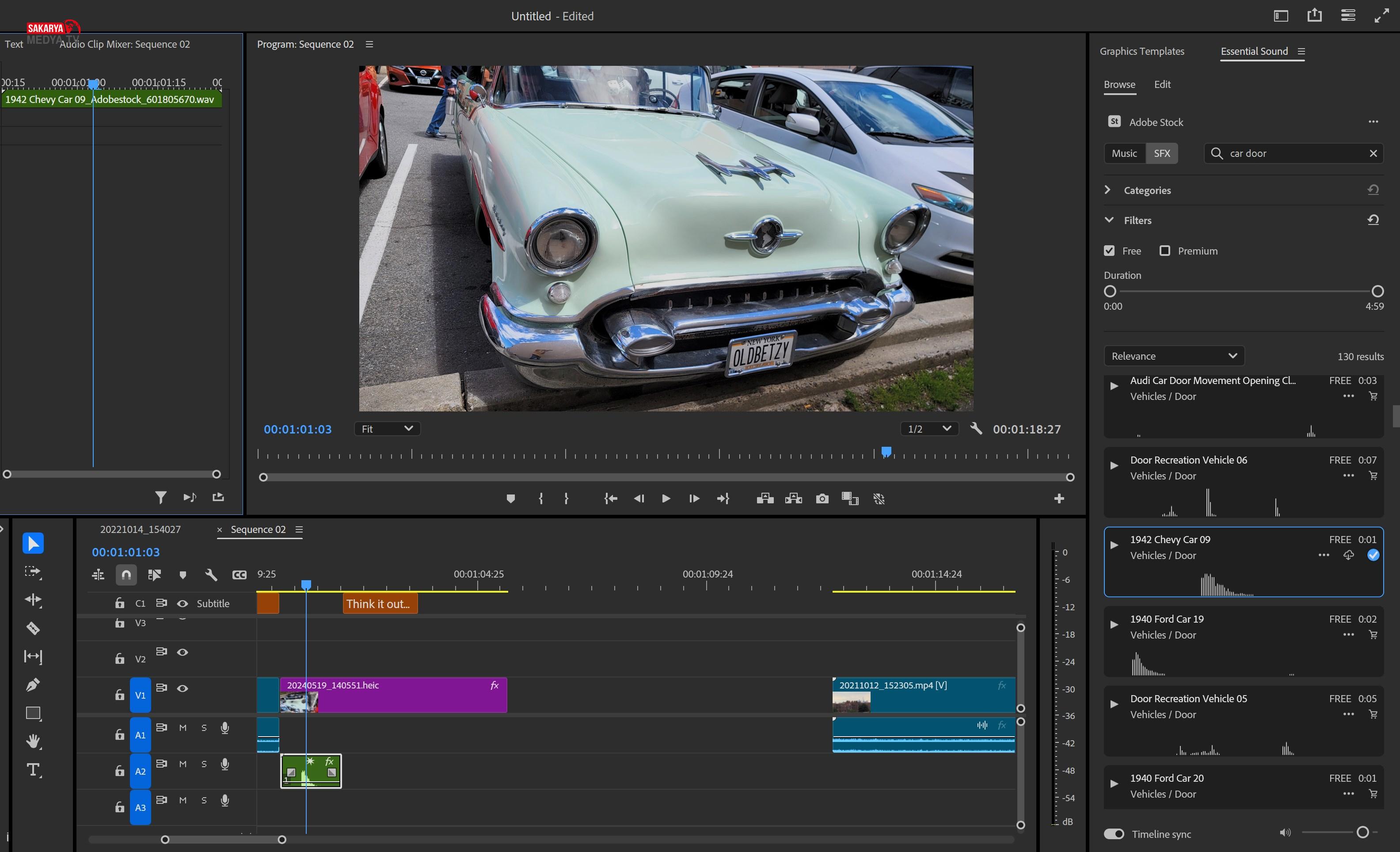Click the Export Frame camera icon
Screen dimensions: 1400x852
pos(822,499)
